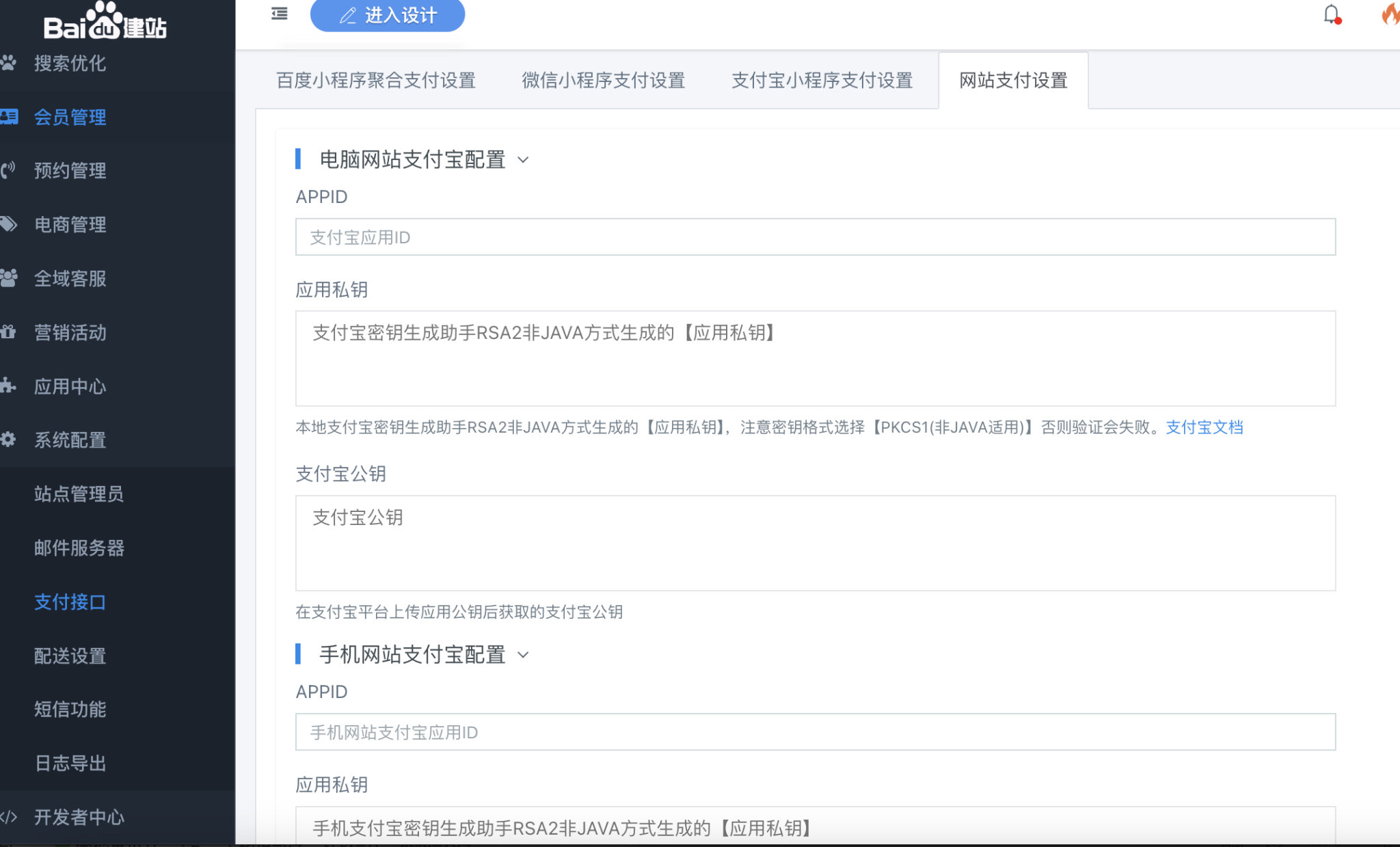The height and width of the screenshot is (847, 1400).
Task: Click the 手机网站支付宝应用ID input field
Action: click(816, 732)
